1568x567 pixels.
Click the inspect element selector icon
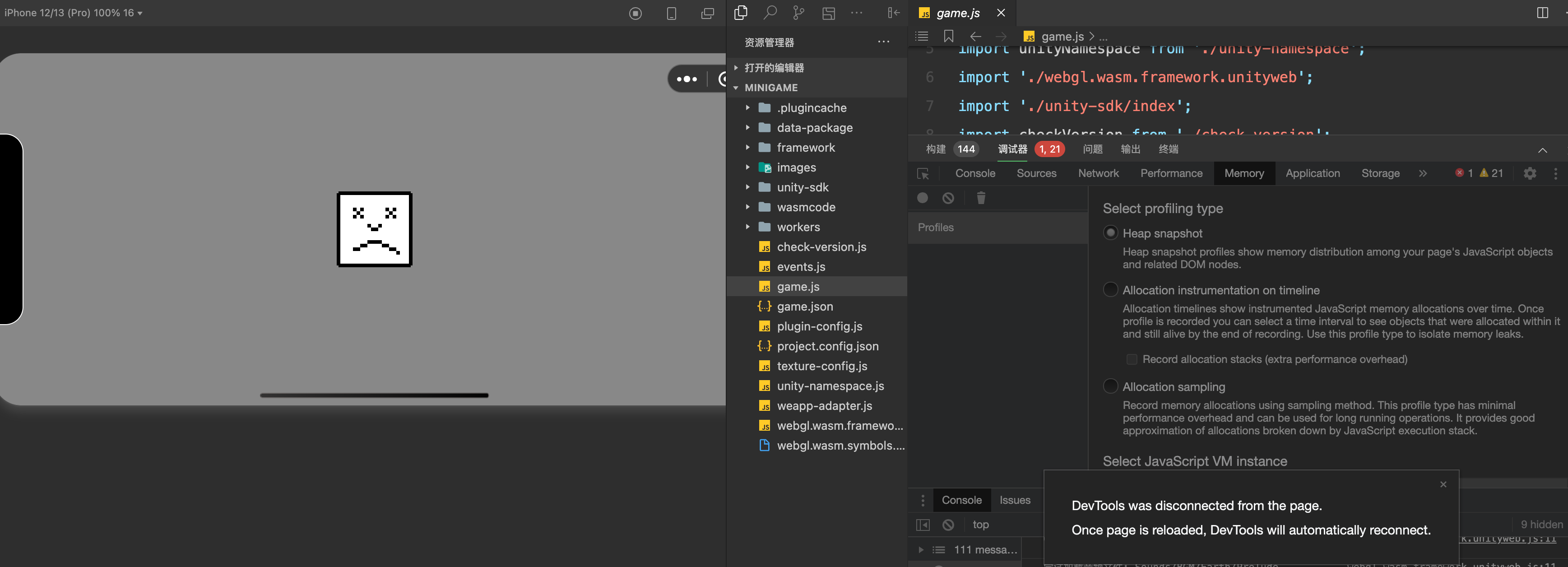(x=923, y=173)
